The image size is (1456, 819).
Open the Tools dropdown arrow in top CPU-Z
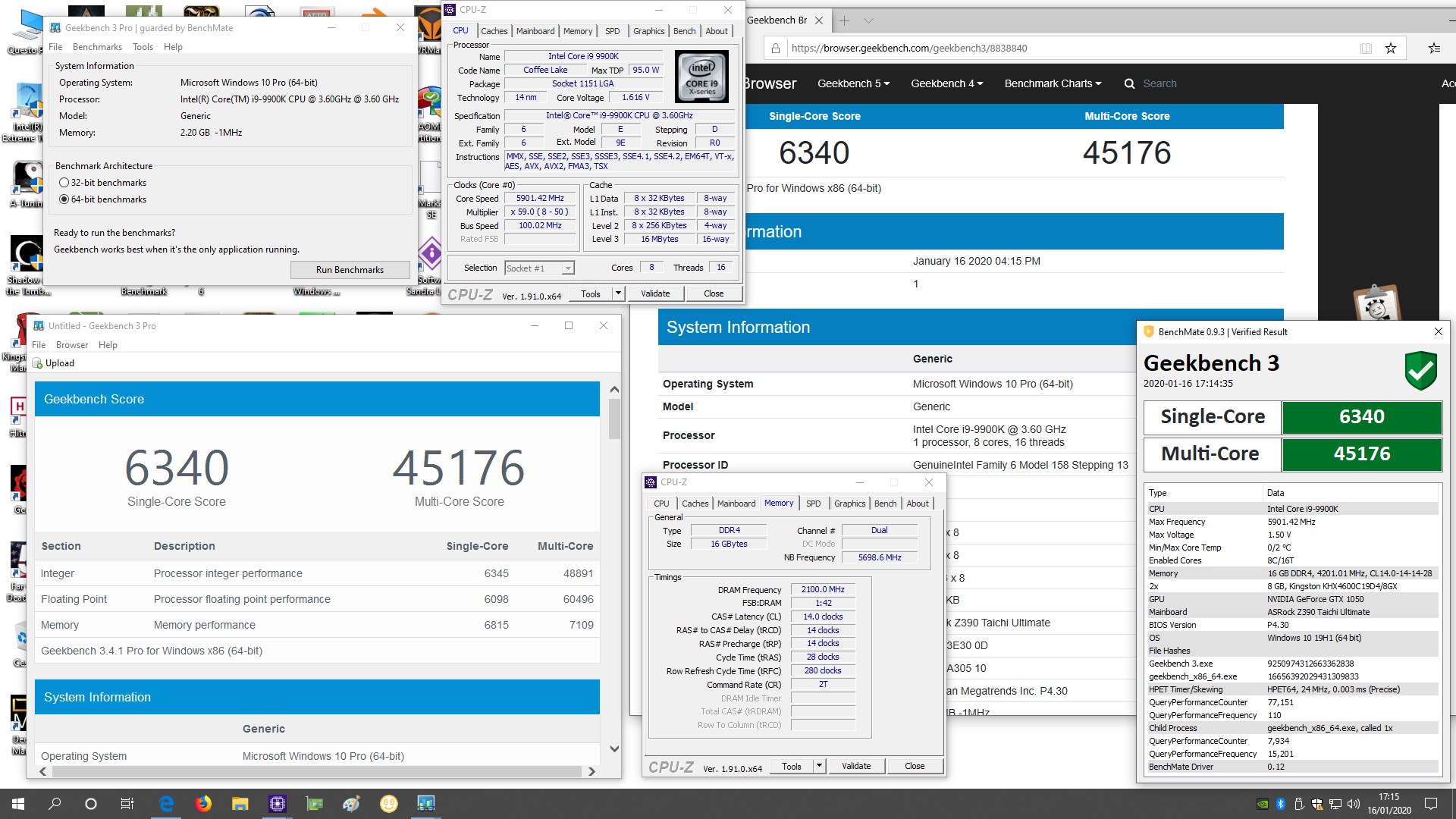[618, 293]
